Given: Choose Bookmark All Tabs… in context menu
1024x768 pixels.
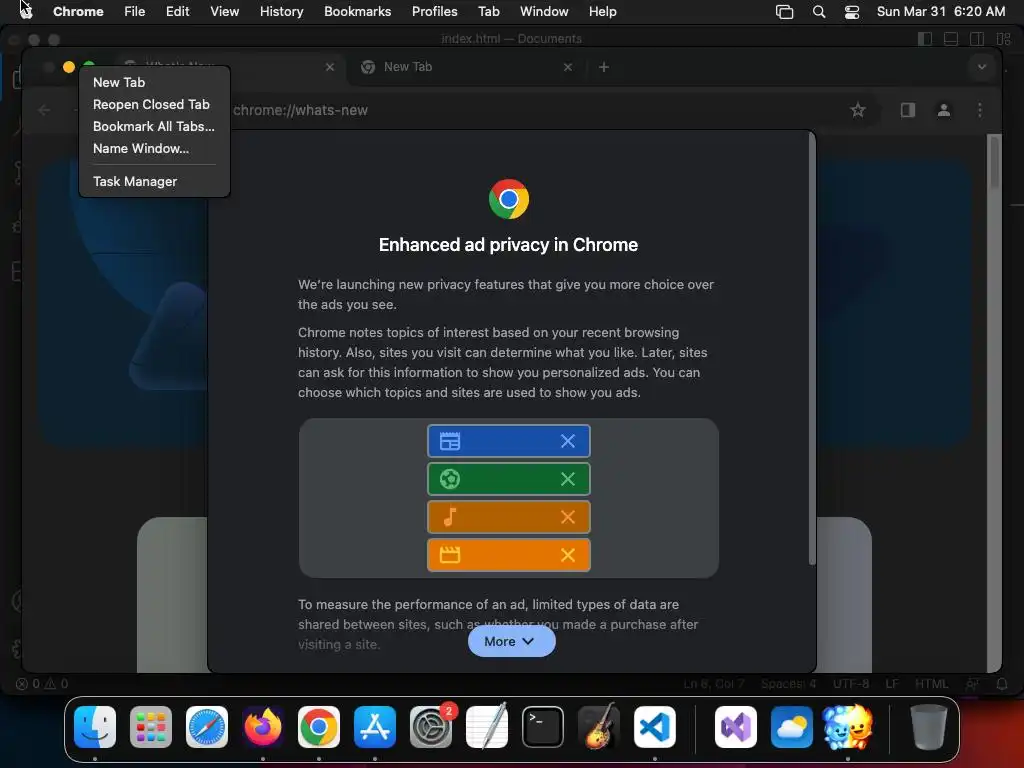Looking at the screenshot, I should pyautogui.click(x=155, y=127).
